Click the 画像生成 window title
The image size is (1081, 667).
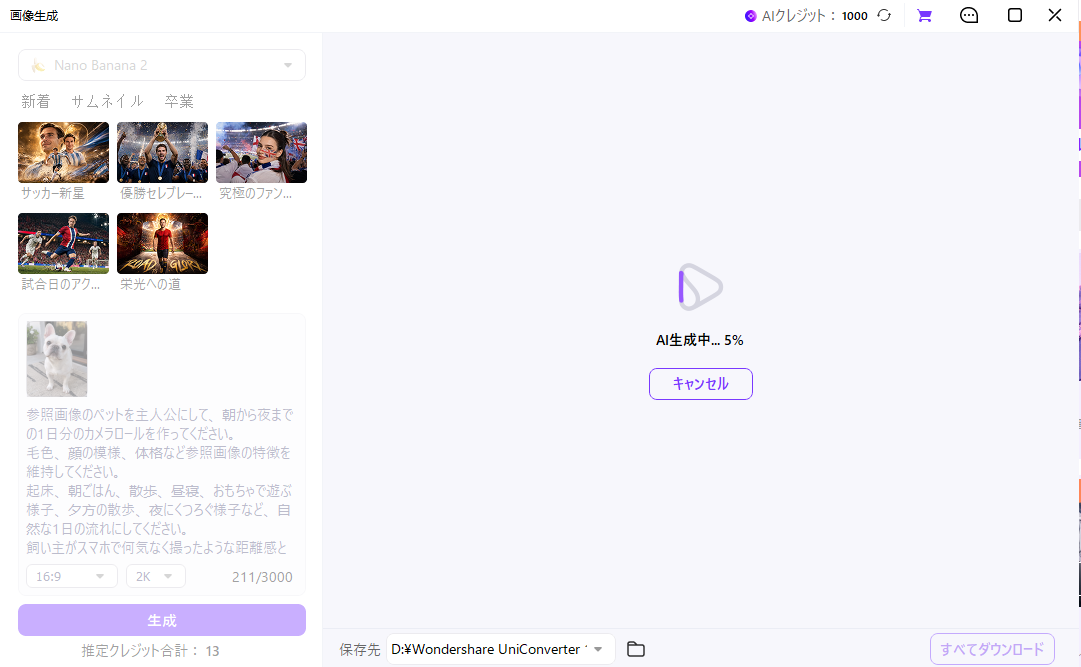coord(34,16)
